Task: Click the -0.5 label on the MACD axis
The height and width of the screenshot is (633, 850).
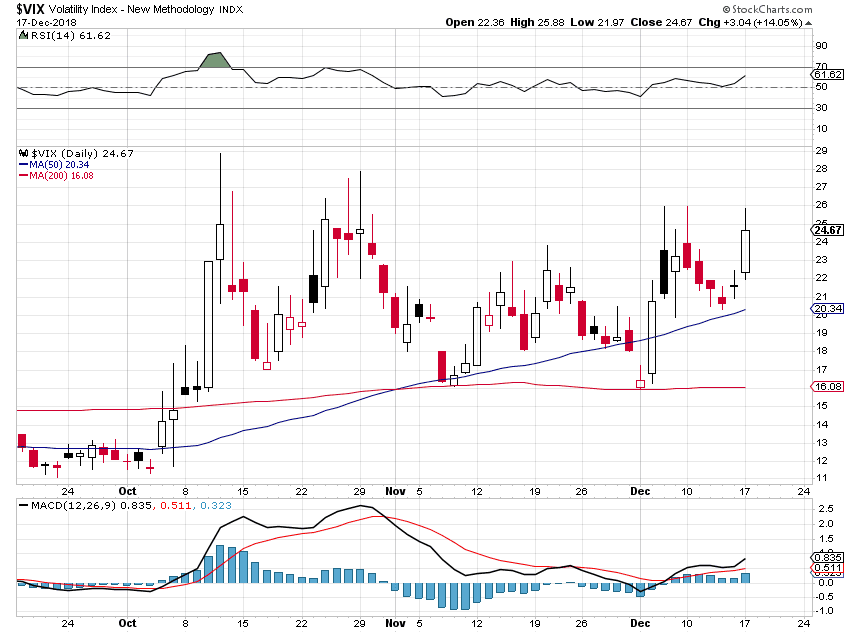Action: [824, 597]
